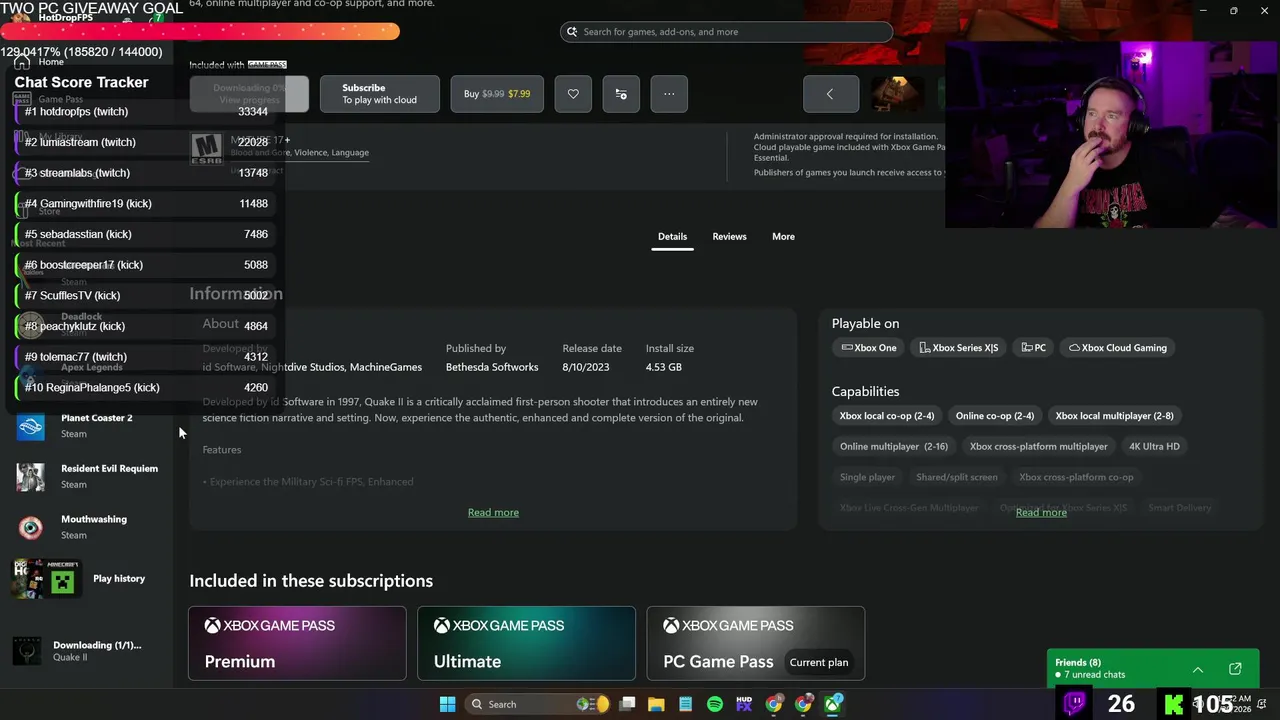This screenshot has width=1280, height=720.
Task: Open the Windows Start menu
Action: point(447,704)
